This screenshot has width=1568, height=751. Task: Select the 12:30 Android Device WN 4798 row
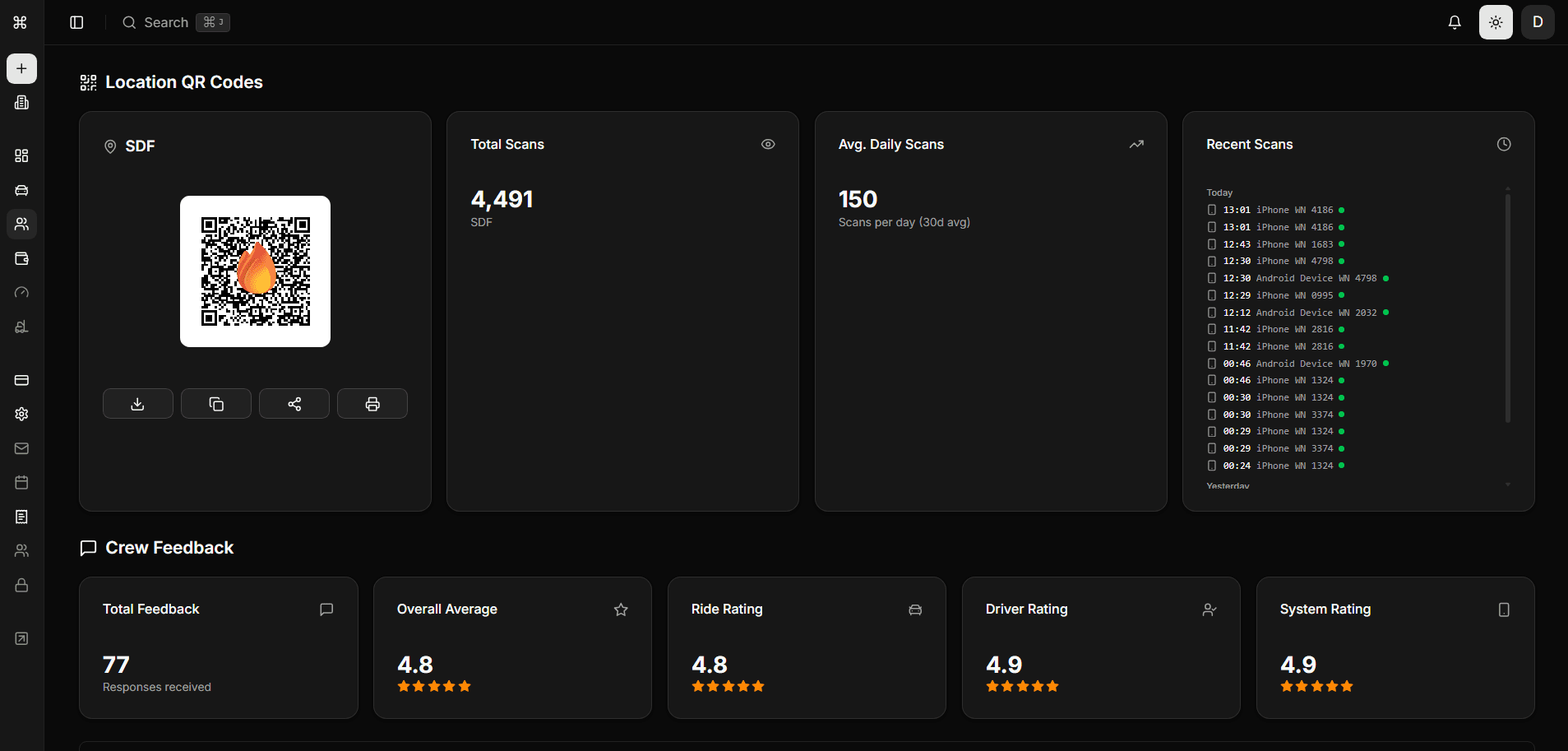tap(1298, 278)
